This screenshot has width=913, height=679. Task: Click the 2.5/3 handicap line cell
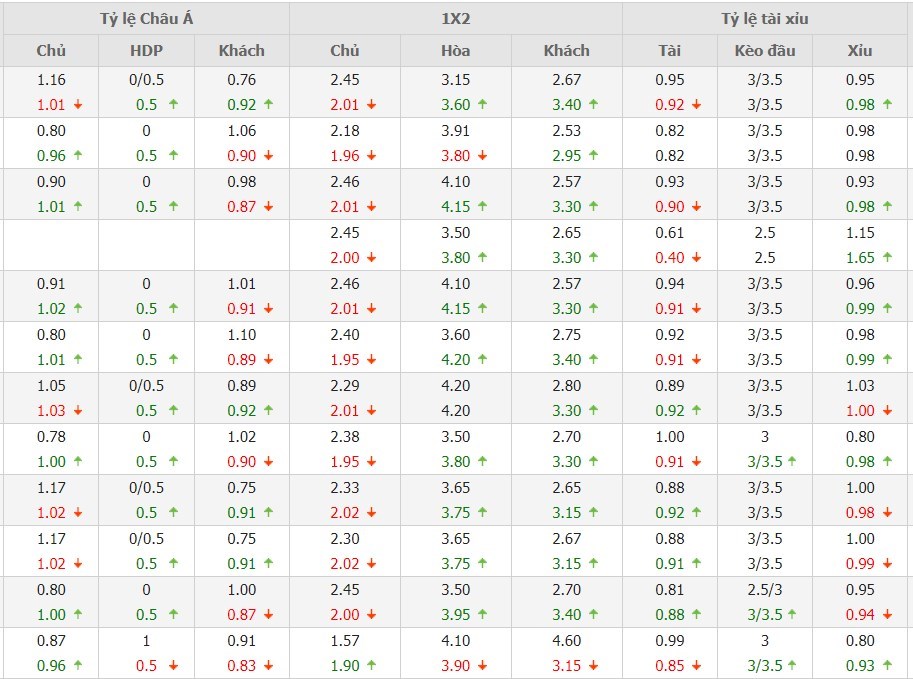pos(765,590)
